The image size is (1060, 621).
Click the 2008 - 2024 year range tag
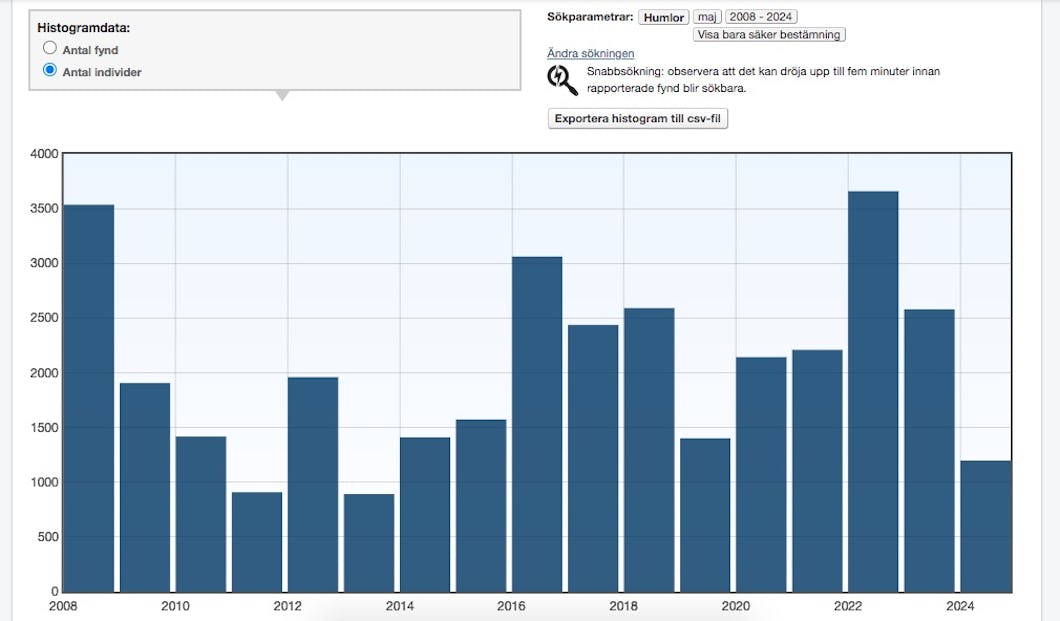(761, 17)
